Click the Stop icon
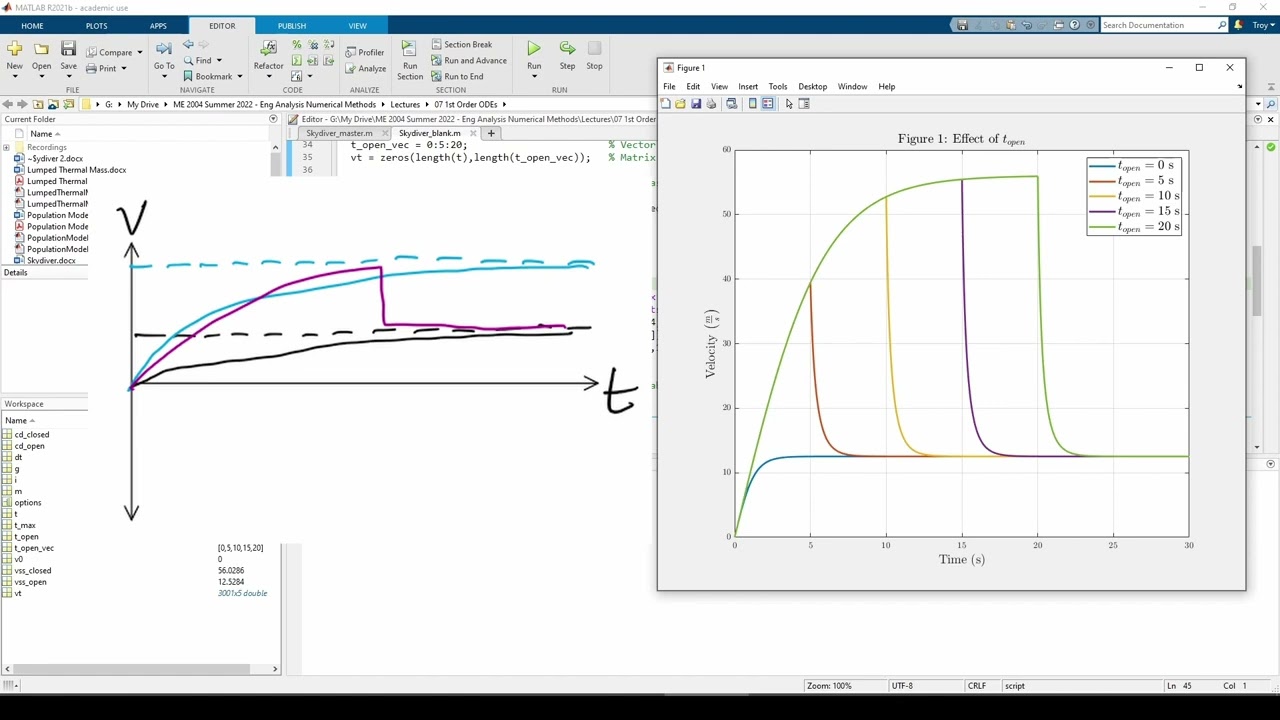The width and height of the screenshot is (1280, 720). pos(594,48)
